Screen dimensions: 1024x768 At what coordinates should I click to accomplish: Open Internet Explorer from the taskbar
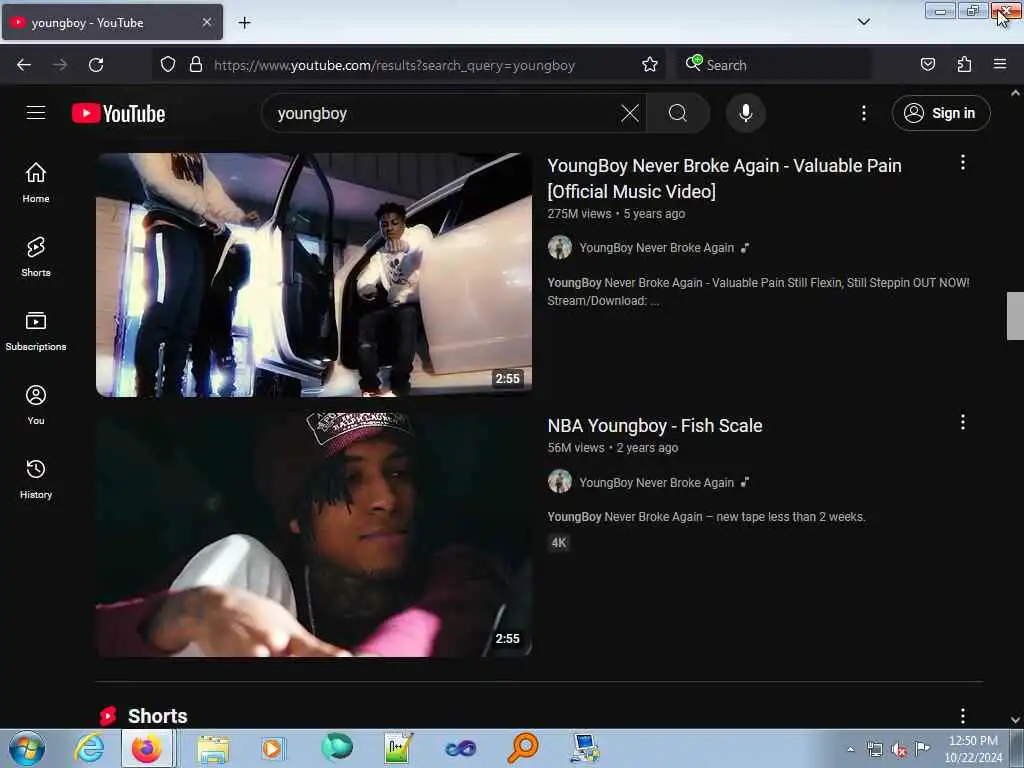pyautogui.click(x=89, y=748)
